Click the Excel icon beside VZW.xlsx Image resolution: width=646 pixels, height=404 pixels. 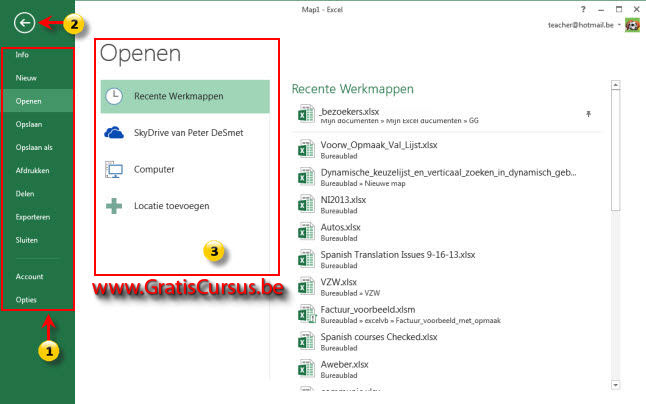coord(306,286)
